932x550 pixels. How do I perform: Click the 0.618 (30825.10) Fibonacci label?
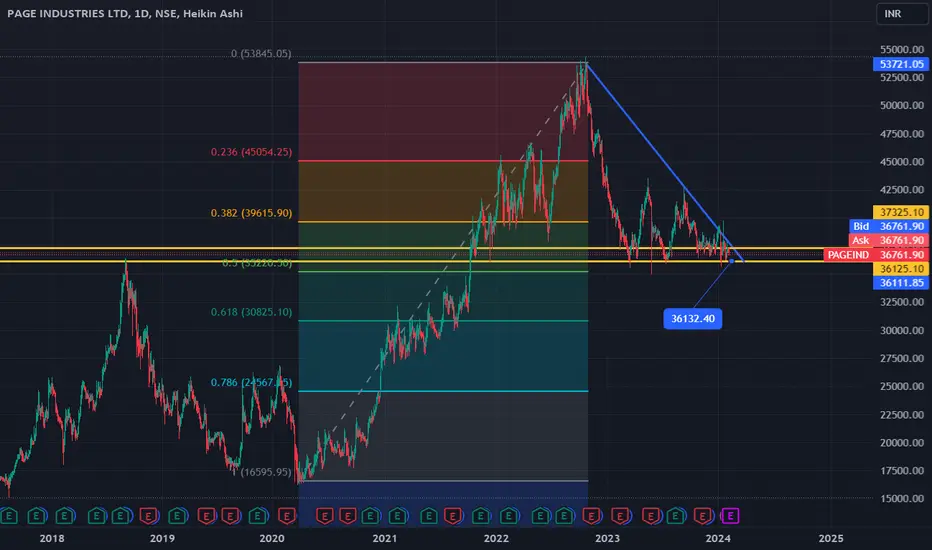tap(251, 312)
